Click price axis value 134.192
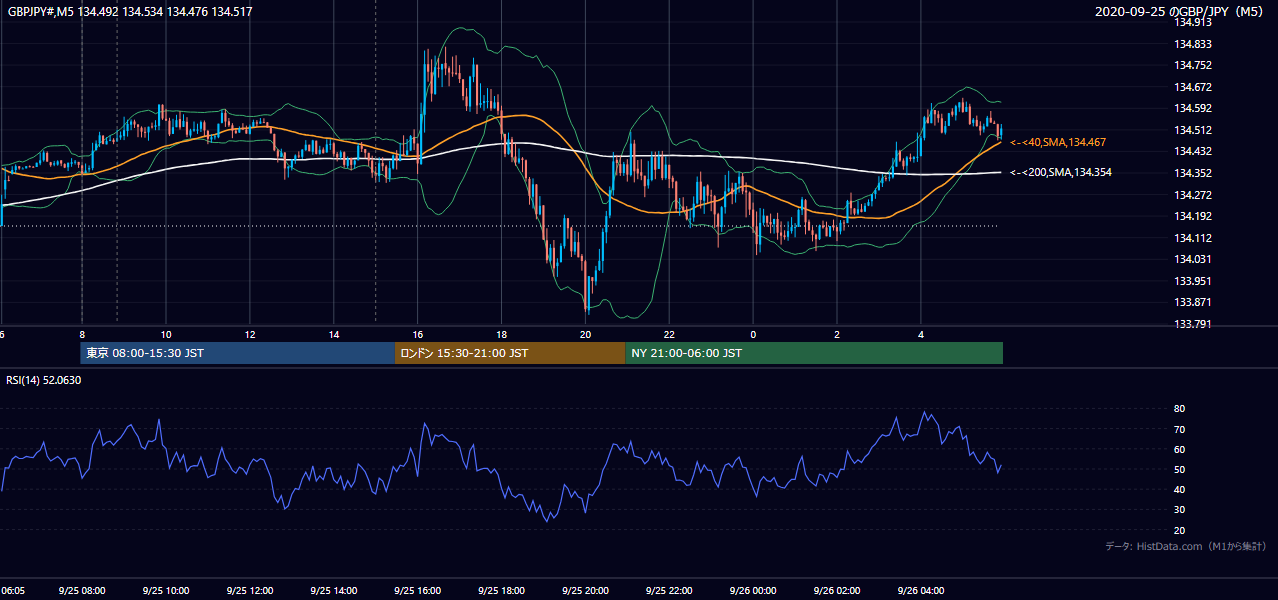The height and width of the screenshot is (600, 1278). click(x=1193, y=216)
